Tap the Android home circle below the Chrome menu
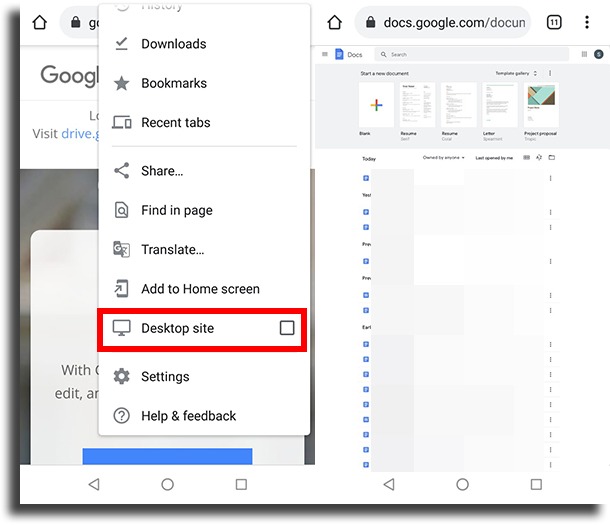 click(x=168, y=484)
